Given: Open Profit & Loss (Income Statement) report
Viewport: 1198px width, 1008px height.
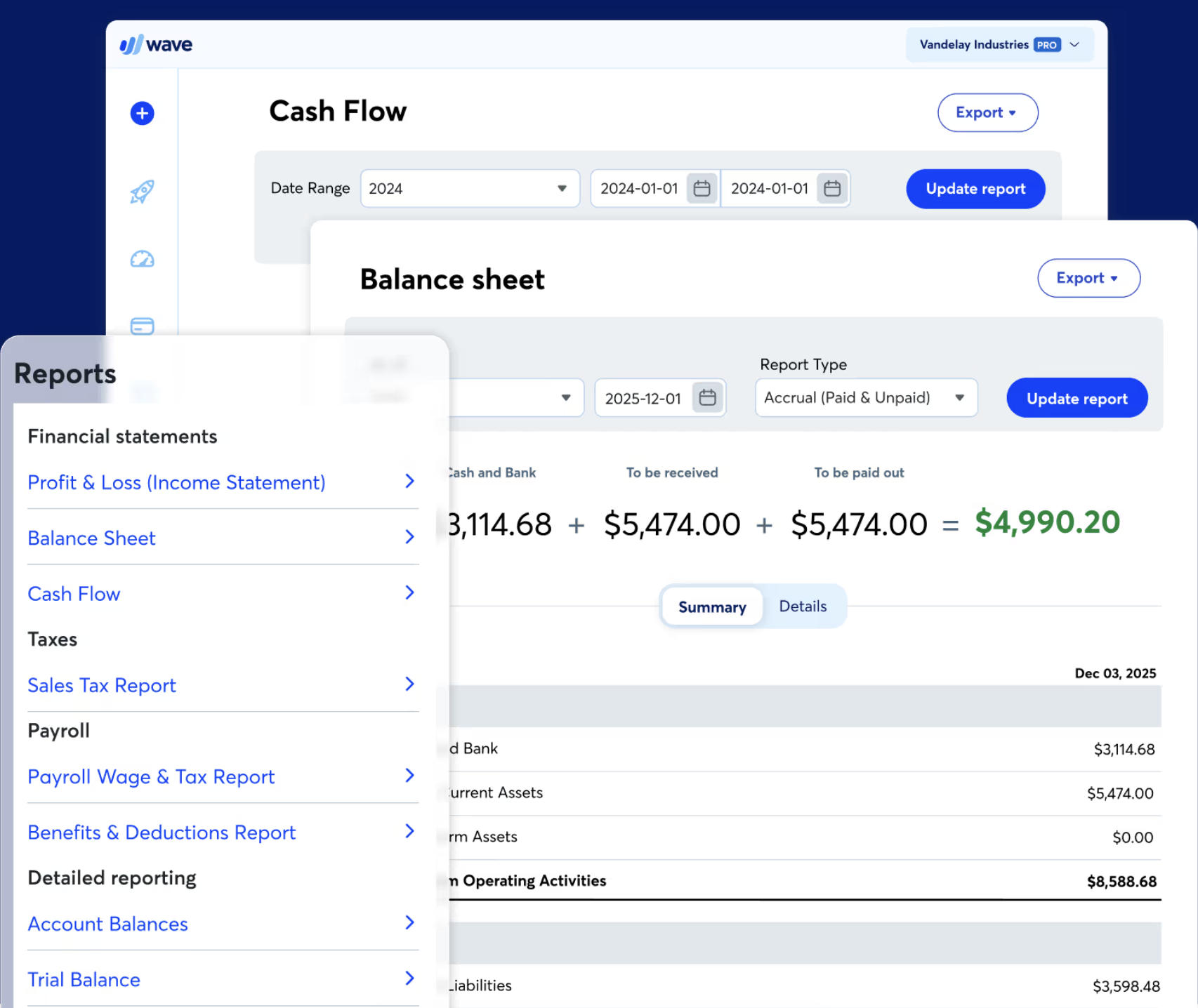Looking at the screenshot, I should coord(176,482).
